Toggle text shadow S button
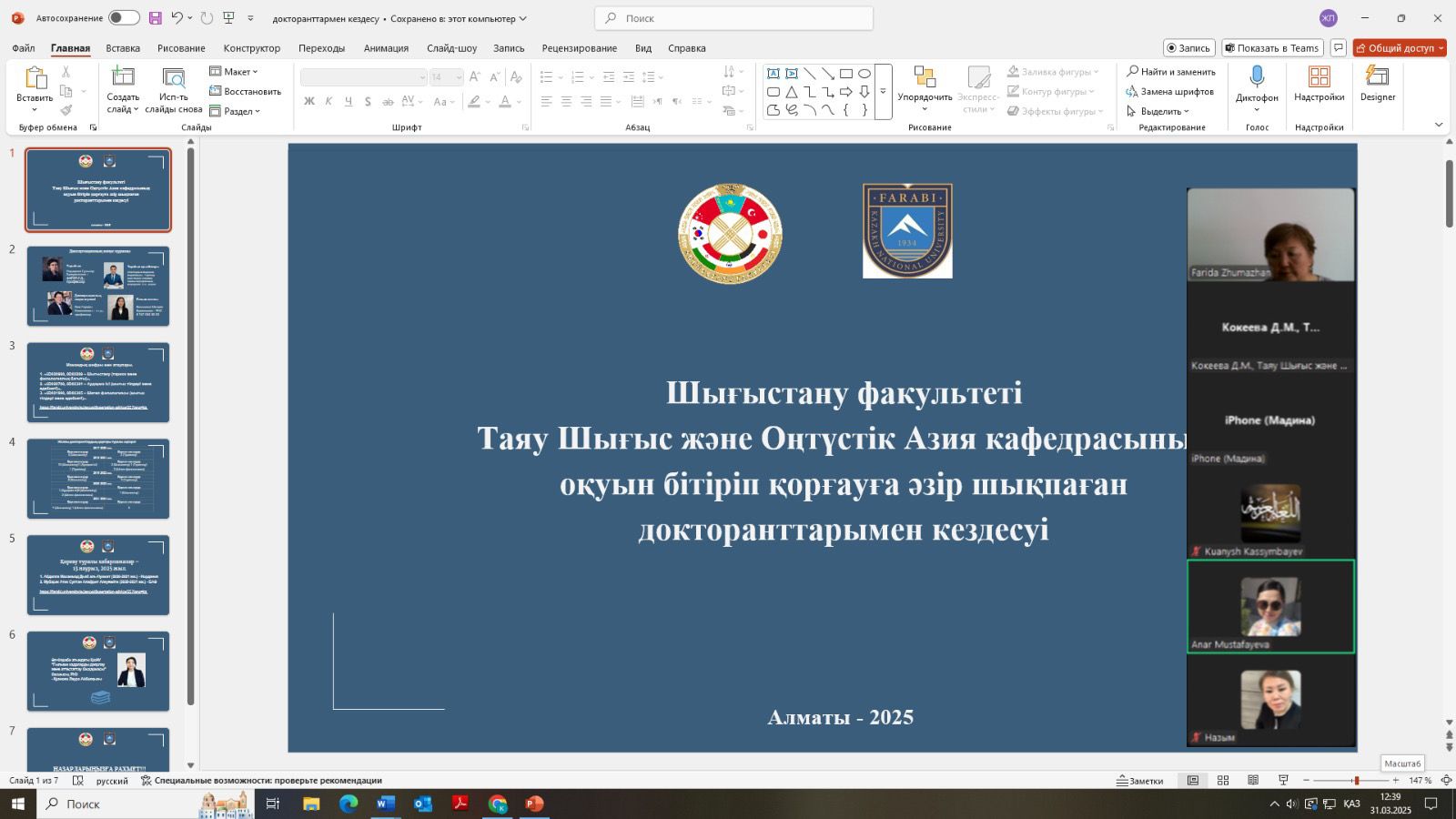Screen dimensions: 1456x819 coord(368,101)
